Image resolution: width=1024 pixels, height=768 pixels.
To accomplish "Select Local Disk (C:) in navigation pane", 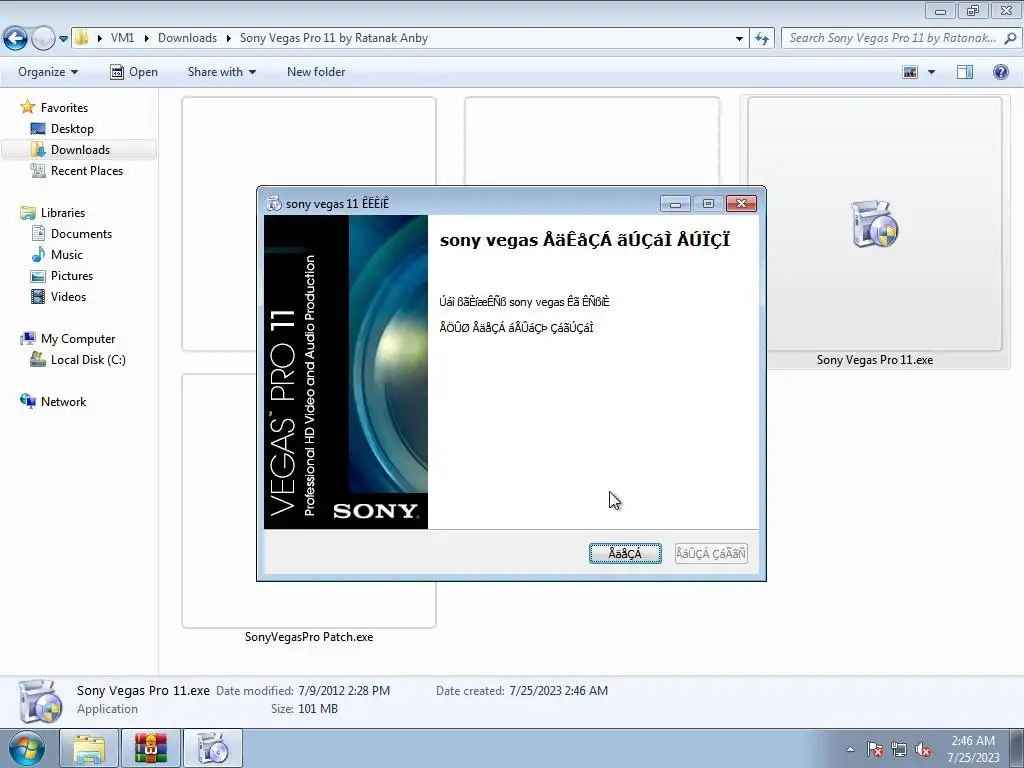I will tap(88, 360).
